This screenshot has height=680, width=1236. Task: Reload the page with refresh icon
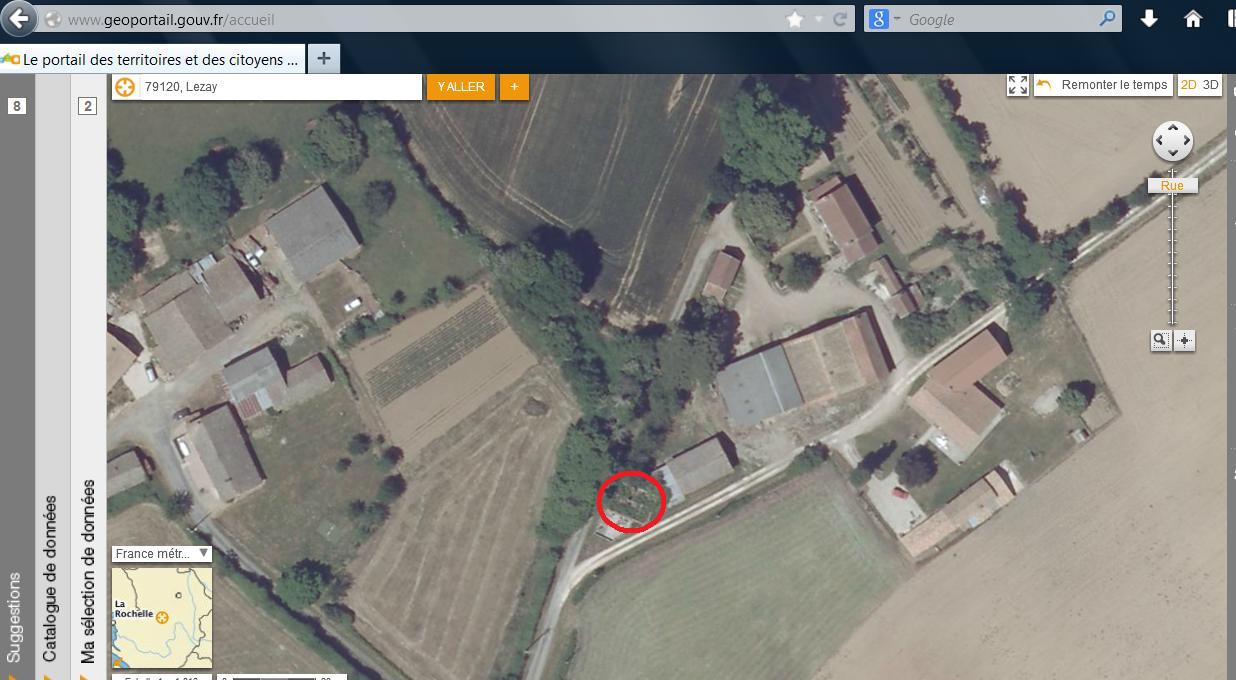[841, 19]
